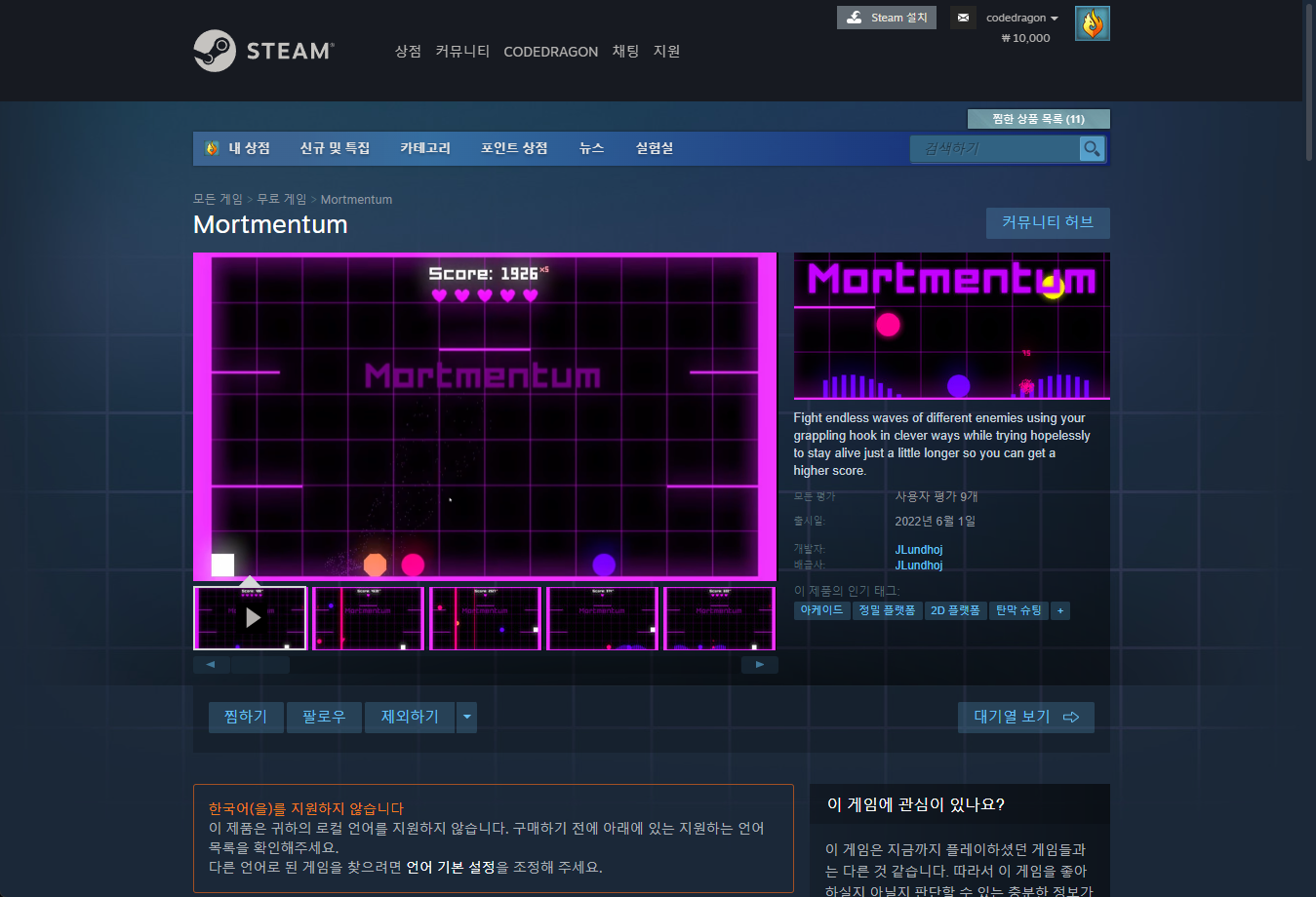Read the 2022년 6월 1일 release date
The image size is (1316, 897).
pos(935,521)
